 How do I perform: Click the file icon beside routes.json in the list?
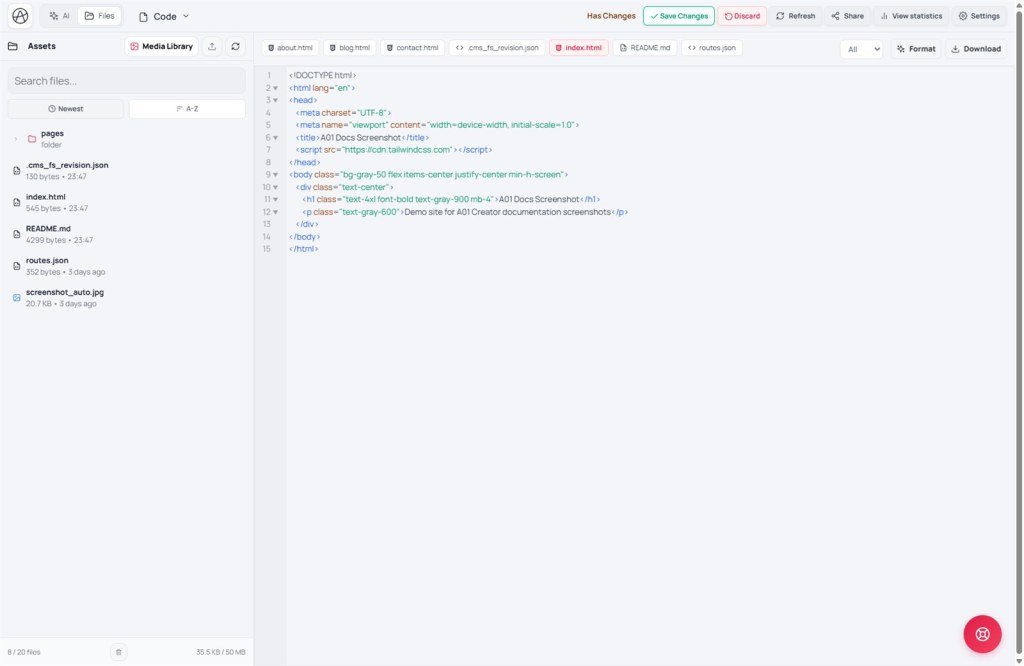[x=16, y=266]
